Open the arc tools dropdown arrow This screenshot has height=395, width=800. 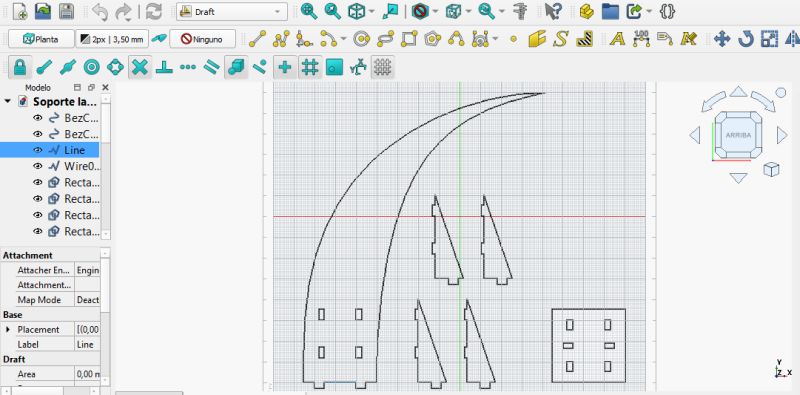click(344, 39)
